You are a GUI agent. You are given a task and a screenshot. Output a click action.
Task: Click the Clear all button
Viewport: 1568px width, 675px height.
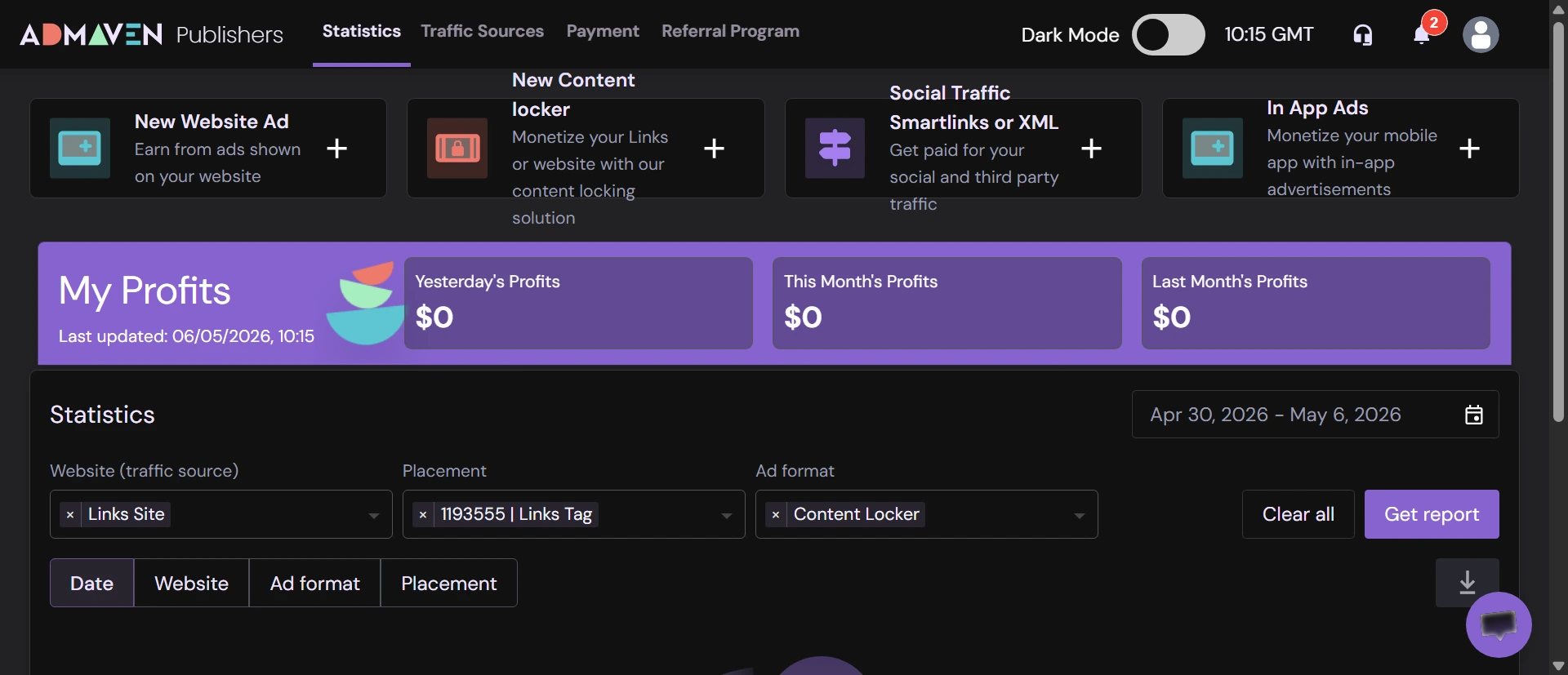click(1298, 514)
